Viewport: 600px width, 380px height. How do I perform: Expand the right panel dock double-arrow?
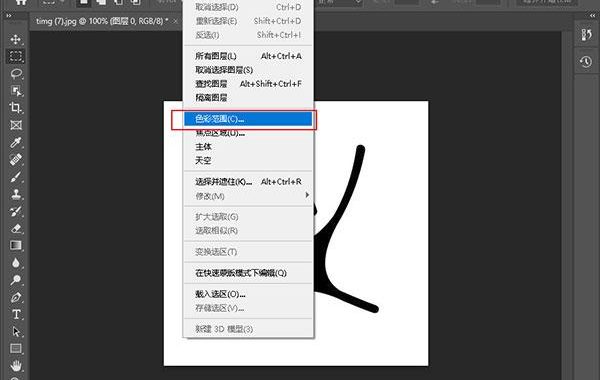coord(592,16)
